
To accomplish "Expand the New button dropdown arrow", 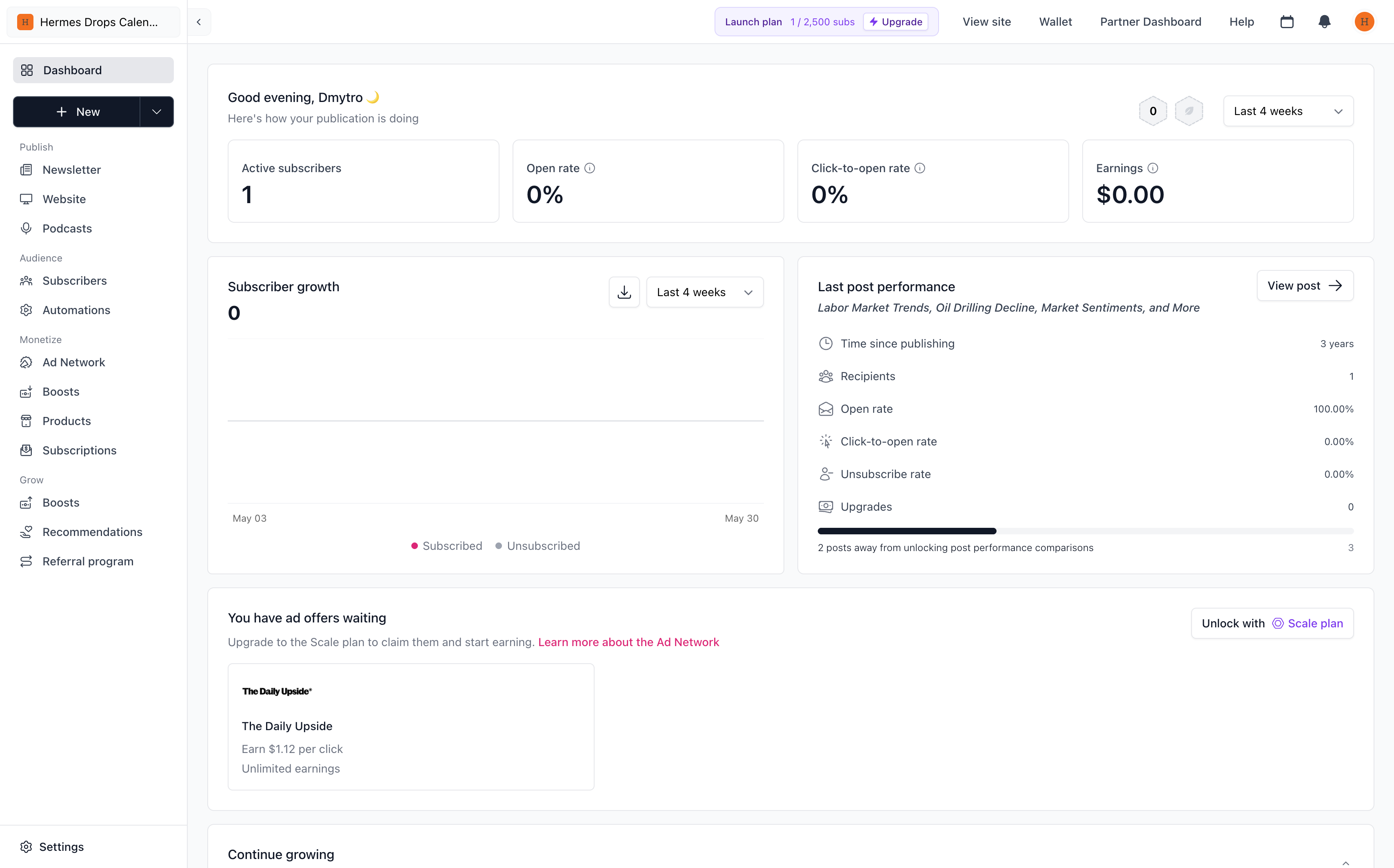I will tap(157, 112).
